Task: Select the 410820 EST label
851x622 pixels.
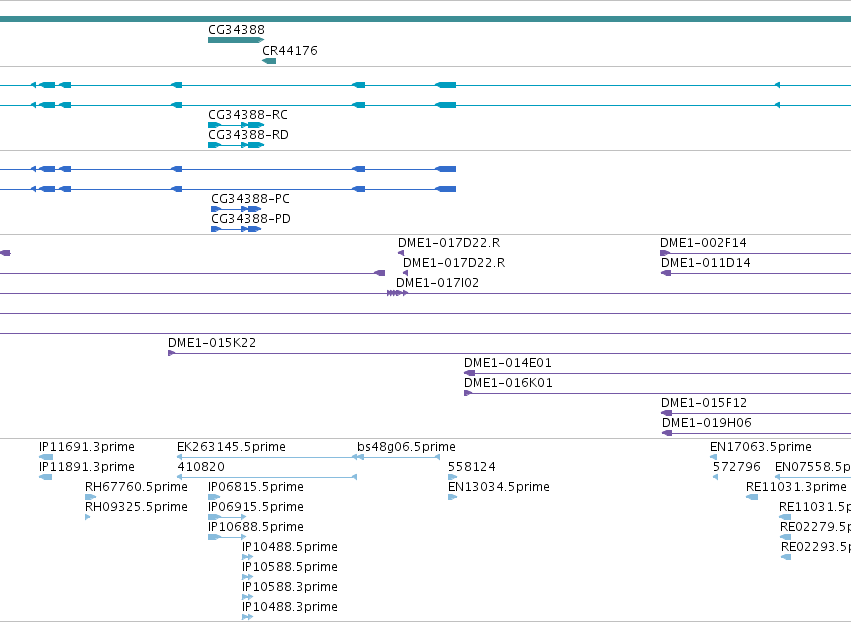Action: pos(201,467)
